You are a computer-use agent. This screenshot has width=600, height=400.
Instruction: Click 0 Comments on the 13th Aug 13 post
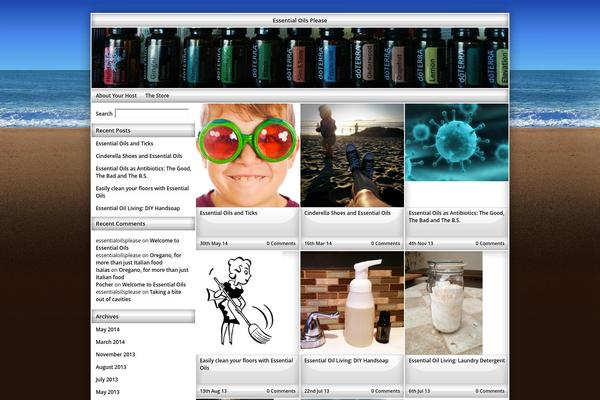[x=281, y=391]
